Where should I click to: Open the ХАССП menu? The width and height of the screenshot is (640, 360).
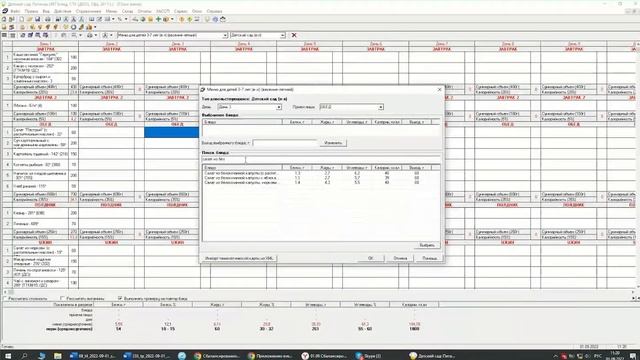point(163,11)
